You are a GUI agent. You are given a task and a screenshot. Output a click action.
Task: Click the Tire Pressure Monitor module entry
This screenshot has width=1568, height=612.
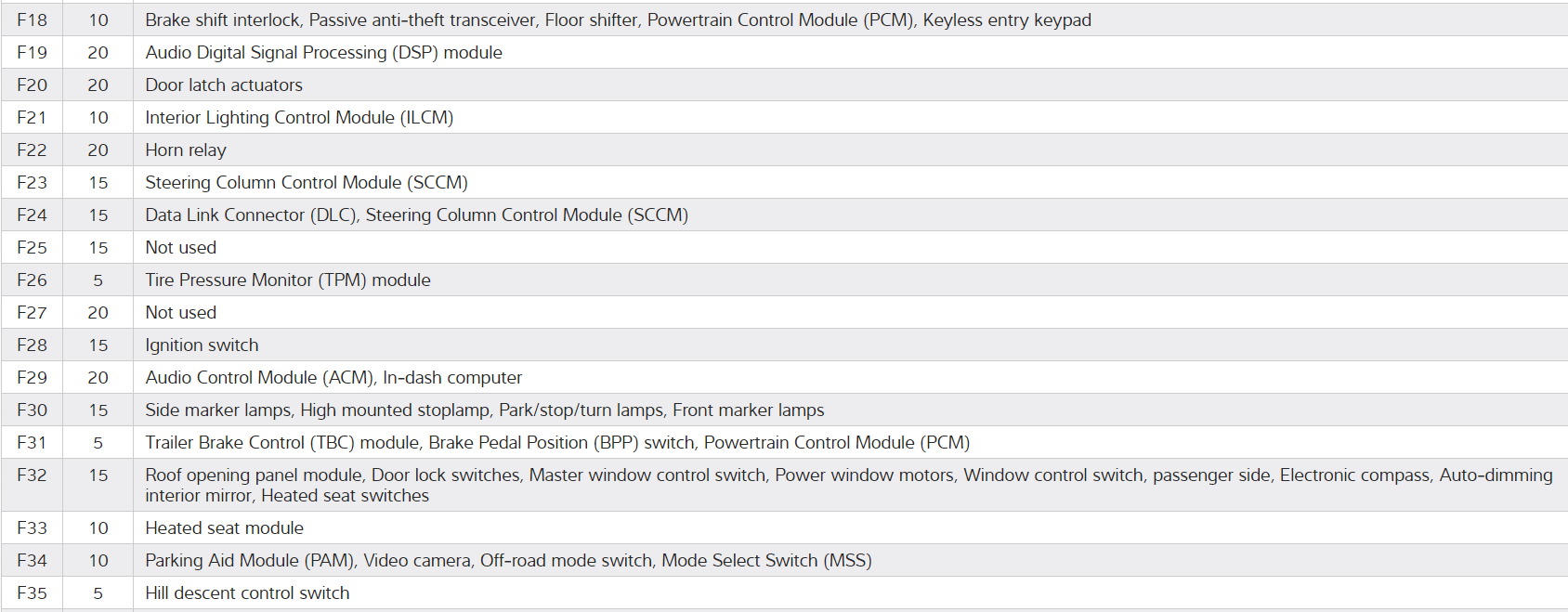coord(288,280)
